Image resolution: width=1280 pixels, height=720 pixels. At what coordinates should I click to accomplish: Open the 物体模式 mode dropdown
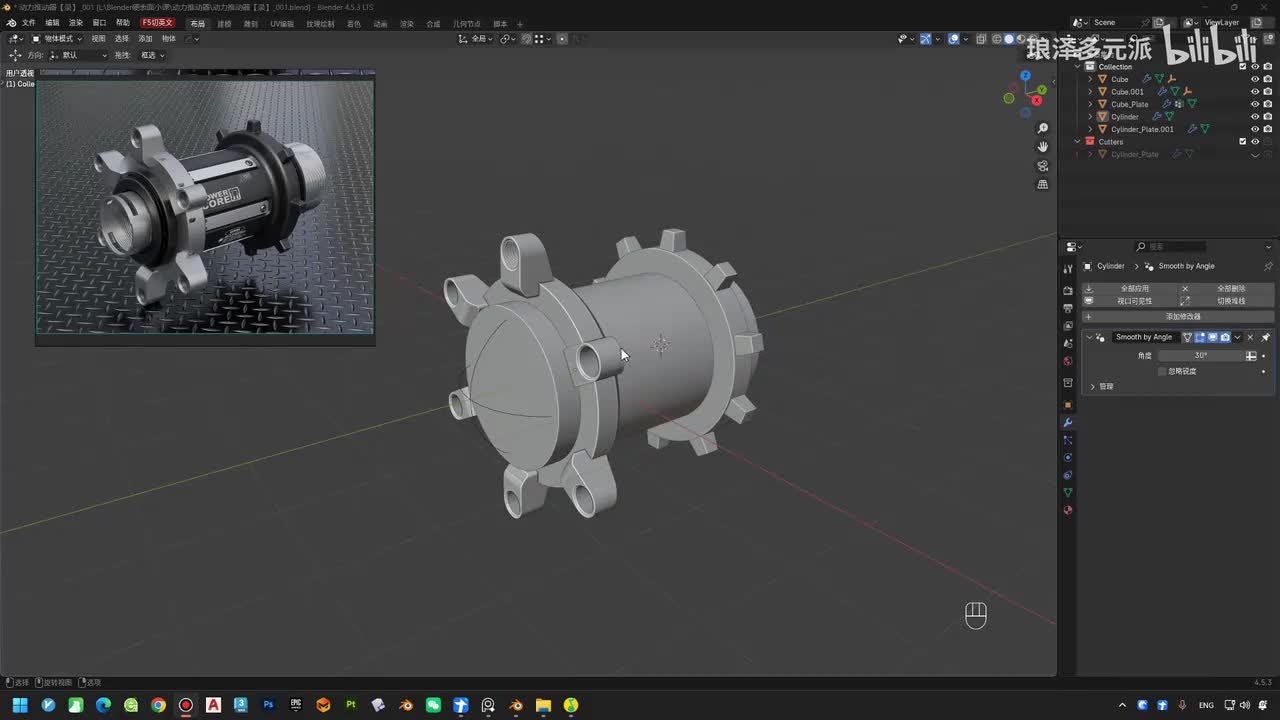click(x=56, y=39)
